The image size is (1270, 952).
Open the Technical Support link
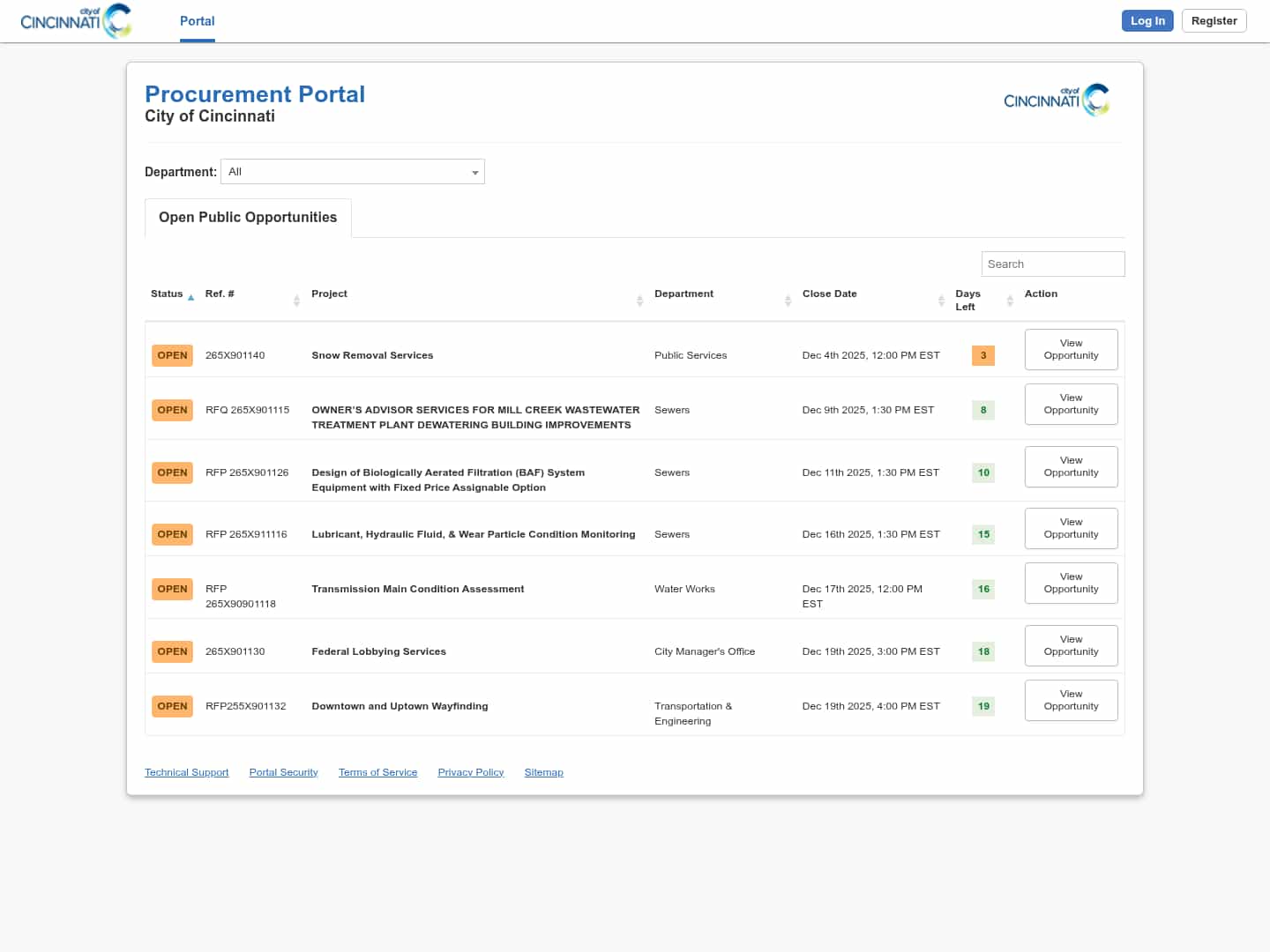pos(186,773)
